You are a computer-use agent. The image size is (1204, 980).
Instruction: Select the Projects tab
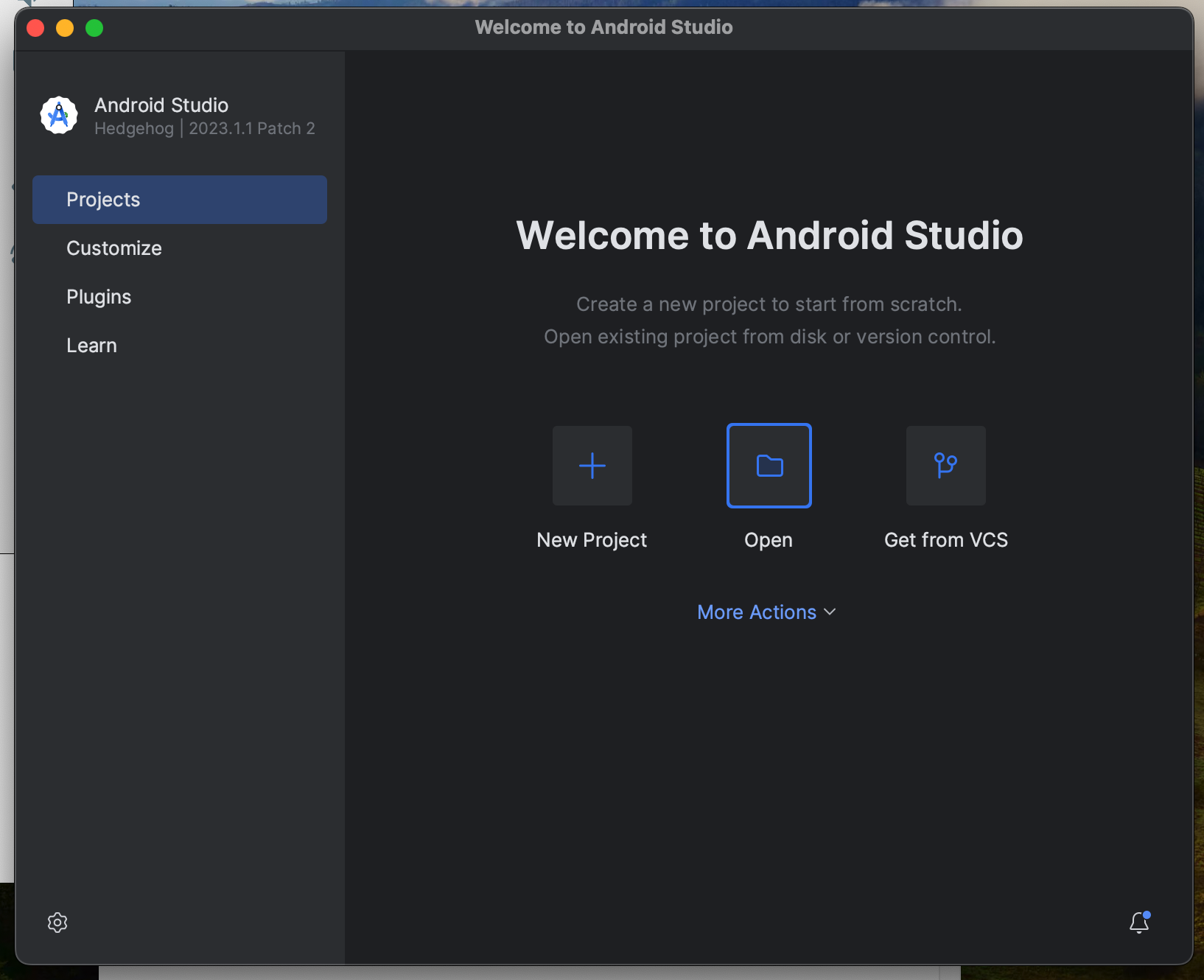pyautogui.click(x=180, y=200)
